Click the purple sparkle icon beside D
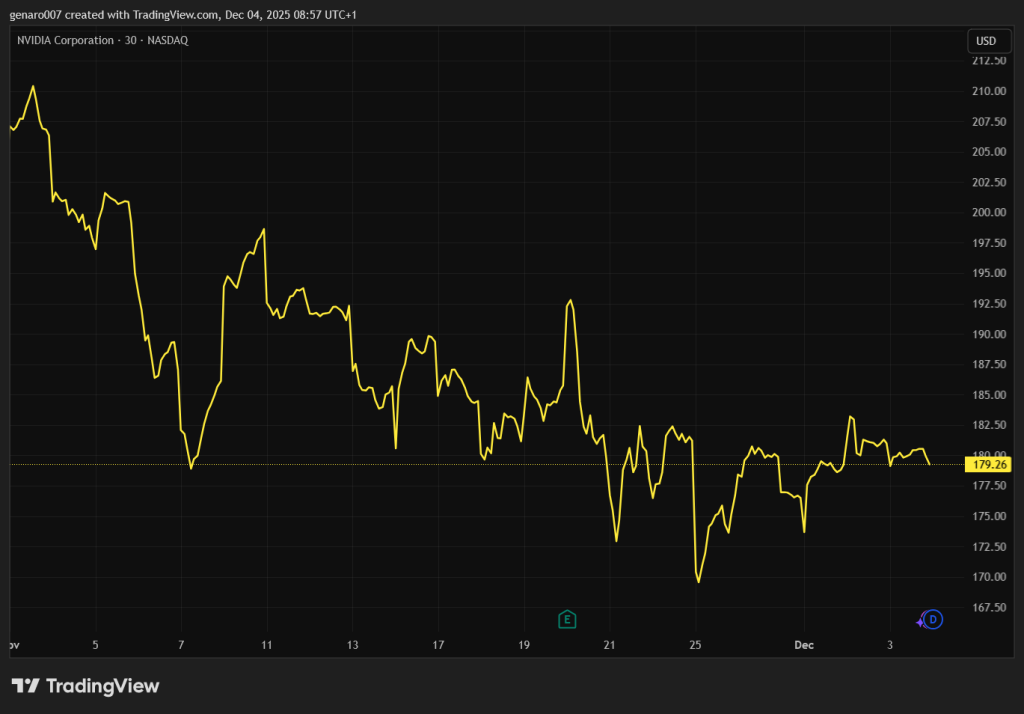The width and height of the screenshot is (1024, 714). pos(920,622)
